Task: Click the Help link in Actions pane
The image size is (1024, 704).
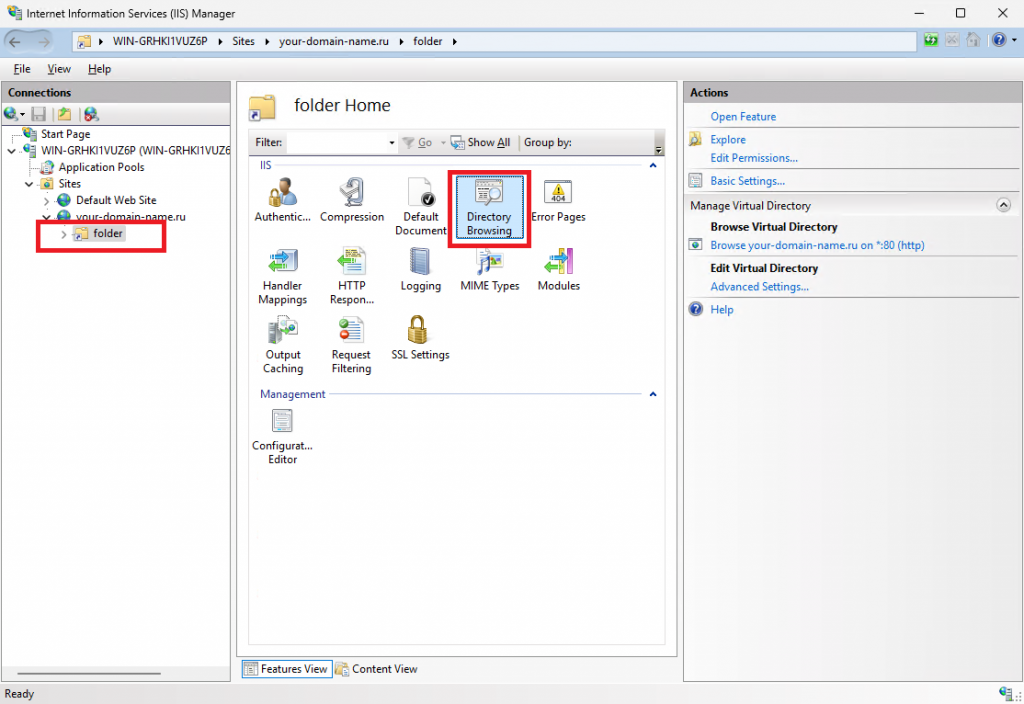Action: click(x=722, y=310)
